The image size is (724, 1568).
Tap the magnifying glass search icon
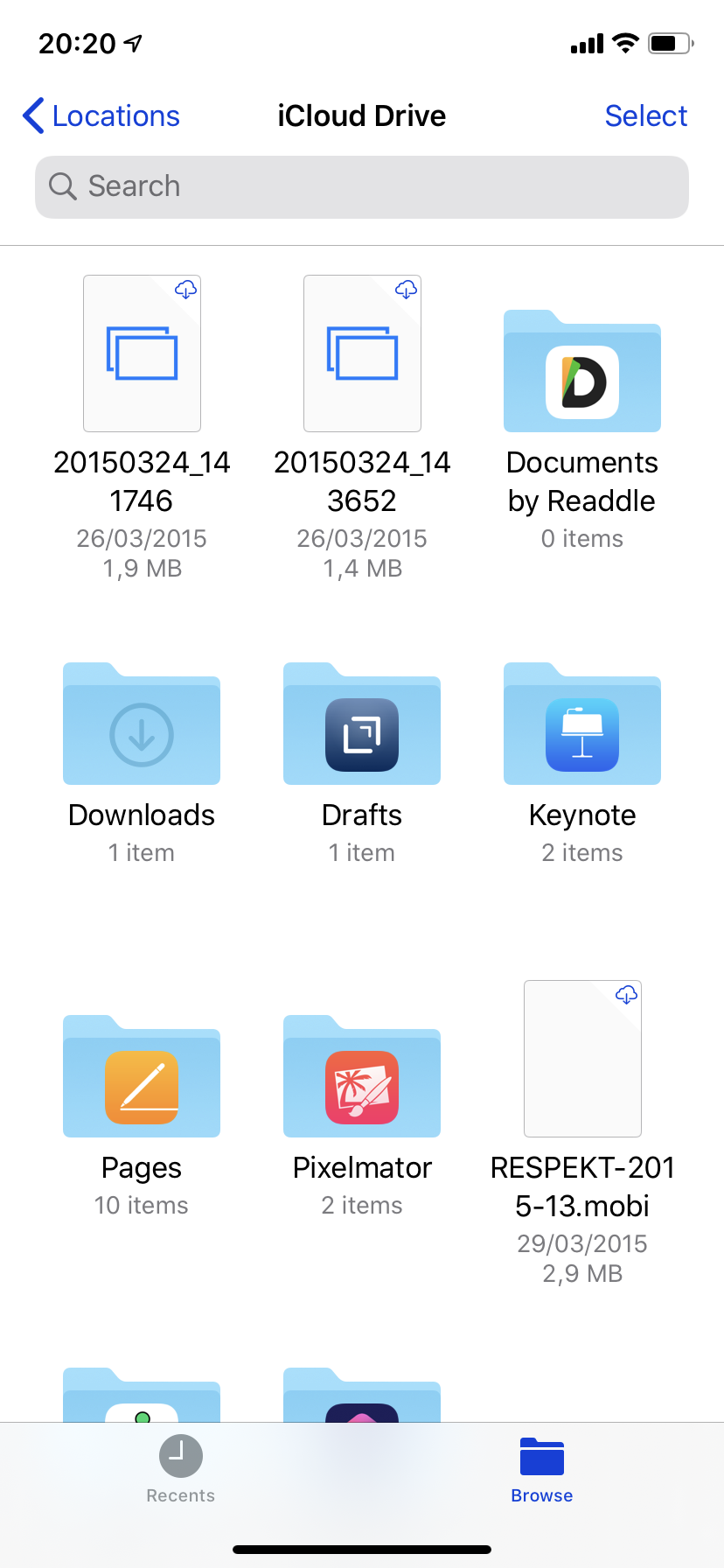tap(63, 186)
